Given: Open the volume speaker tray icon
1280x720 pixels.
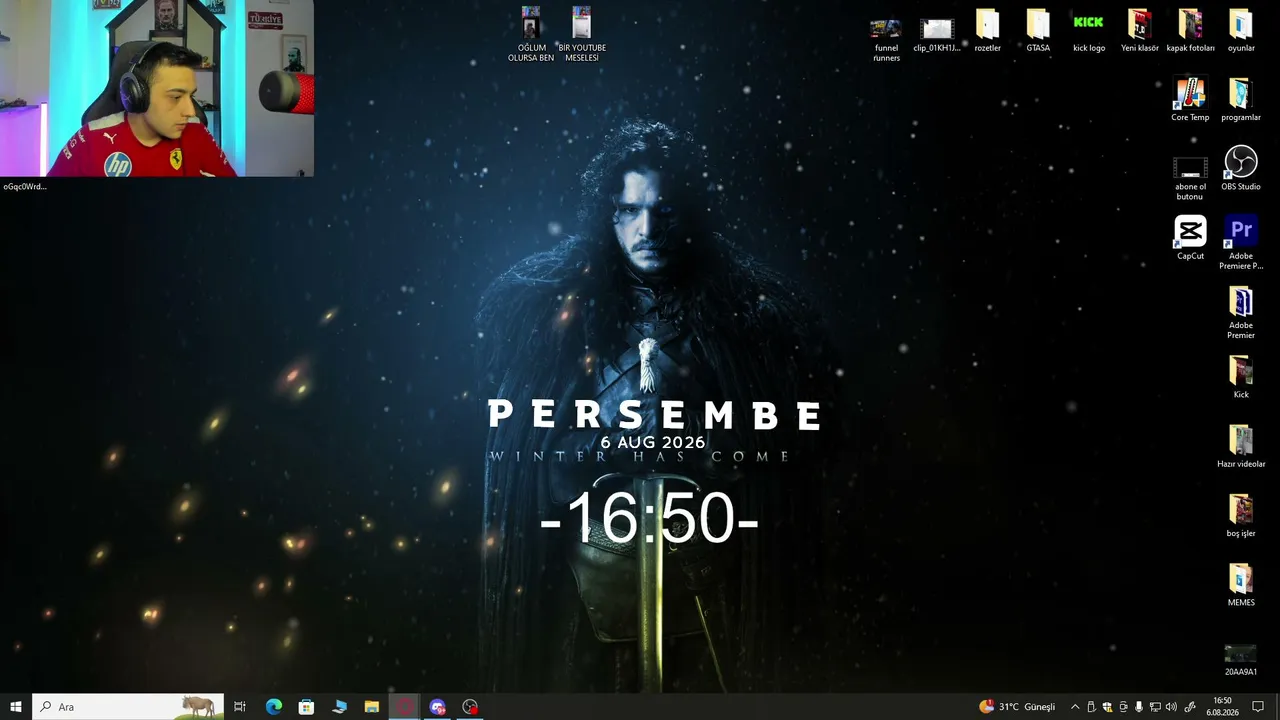Looking at the screenshot, I should 1171,707.
